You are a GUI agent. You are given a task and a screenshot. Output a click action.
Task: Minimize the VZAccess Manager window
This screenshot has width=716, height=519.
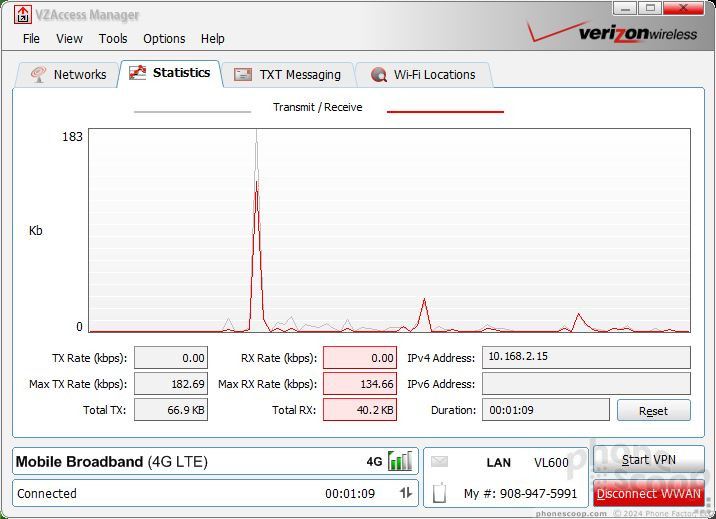tap(625, 8)
